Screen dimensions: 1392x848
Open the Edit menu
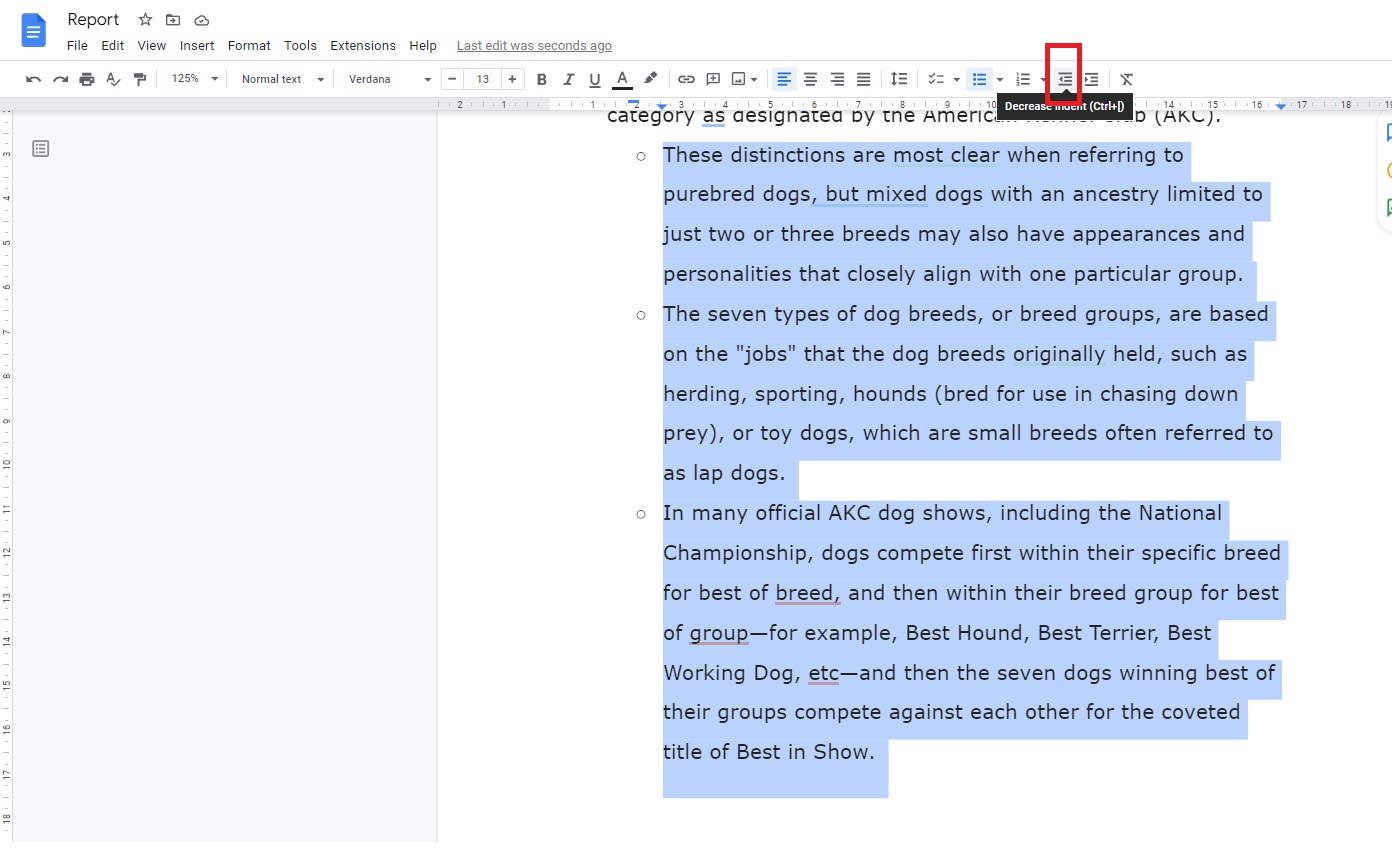(113, 46)
